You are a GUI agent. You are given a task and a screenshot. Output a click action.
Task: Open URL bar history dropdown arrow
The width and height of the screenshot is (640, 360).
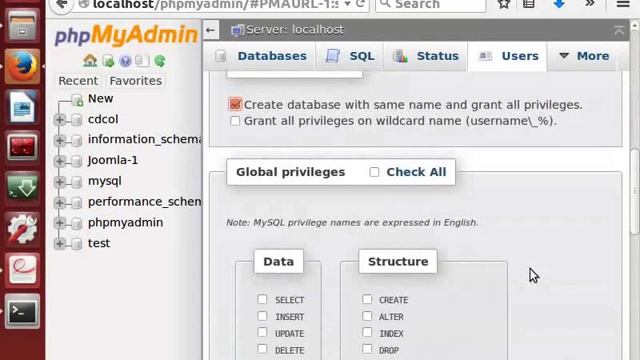point(347,4)
